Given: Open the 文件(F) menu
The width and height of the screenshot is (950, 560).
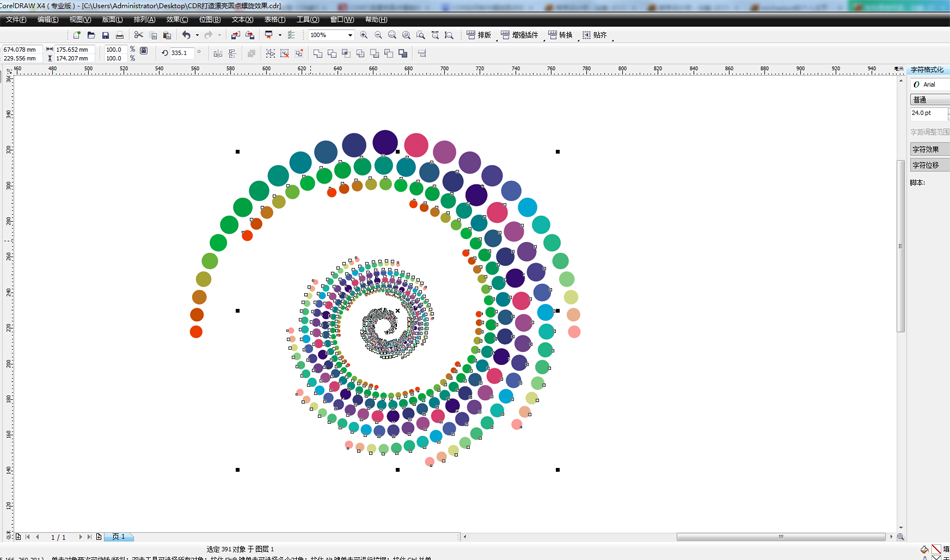Looking at the screenshot, I should coord(16,19).
